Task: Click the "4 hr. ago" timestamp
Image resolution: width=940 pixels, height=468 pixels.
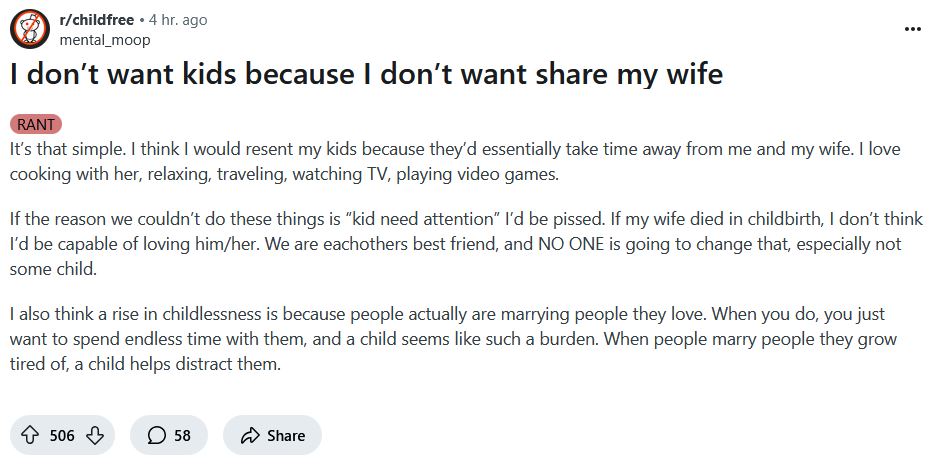Action: click(x=178, y=20)
